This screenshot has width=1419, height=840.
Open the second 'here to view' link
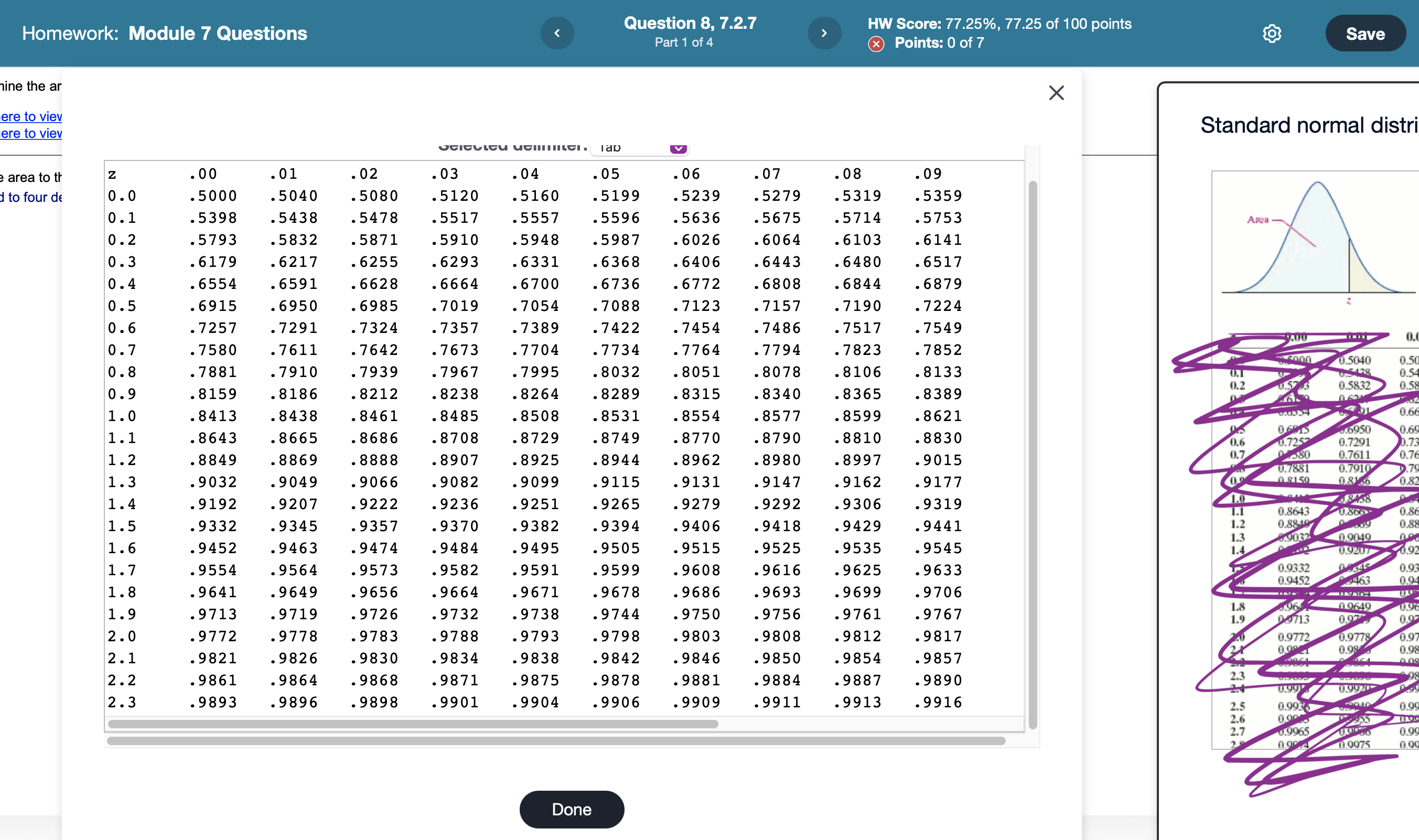click(x=30, y=134)
